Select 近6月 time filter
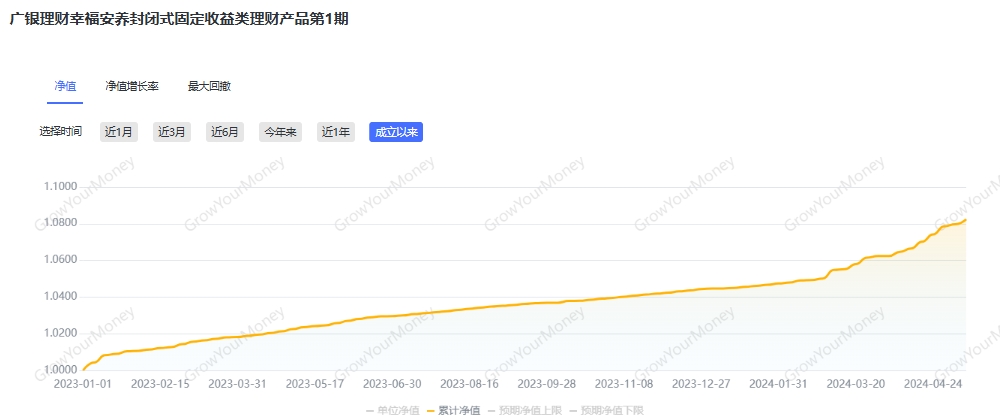Image resolution: width=1001 pixels, height=420 pixels. pyautogui.click(x=225, y=132)
